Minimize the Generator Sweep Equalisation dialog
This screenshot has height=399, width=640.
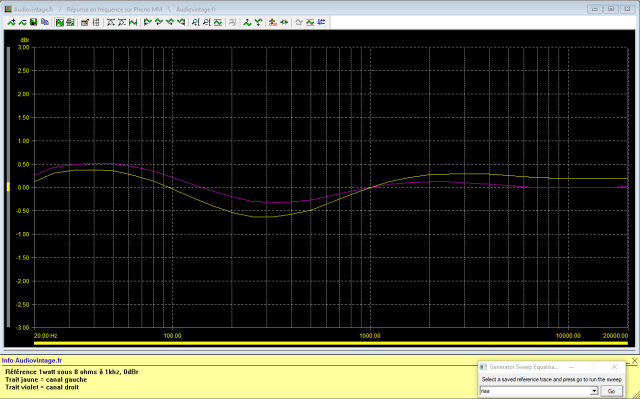(x=571, y=367)
